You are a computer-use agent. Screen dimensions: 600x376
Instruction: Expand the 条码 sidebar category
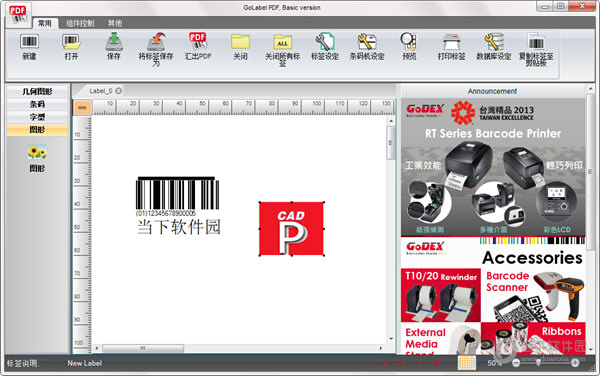pos(37,104)
